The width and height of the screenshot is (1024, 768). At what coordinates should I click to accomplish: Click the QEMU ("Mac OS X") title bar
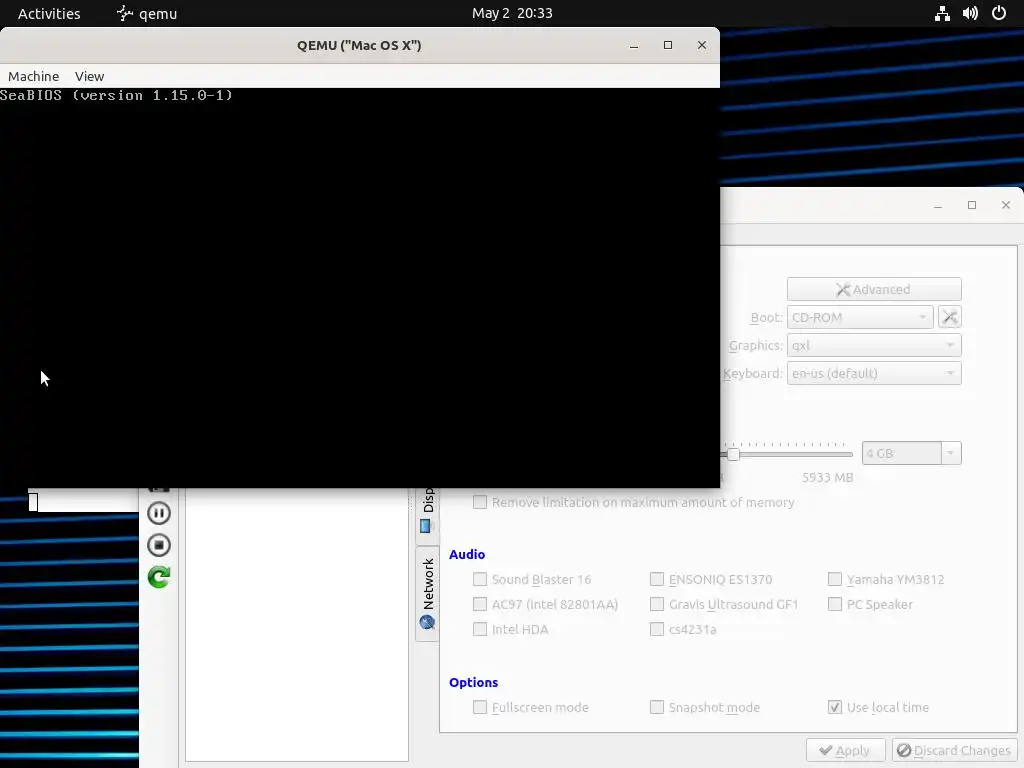tap(359, 45)
